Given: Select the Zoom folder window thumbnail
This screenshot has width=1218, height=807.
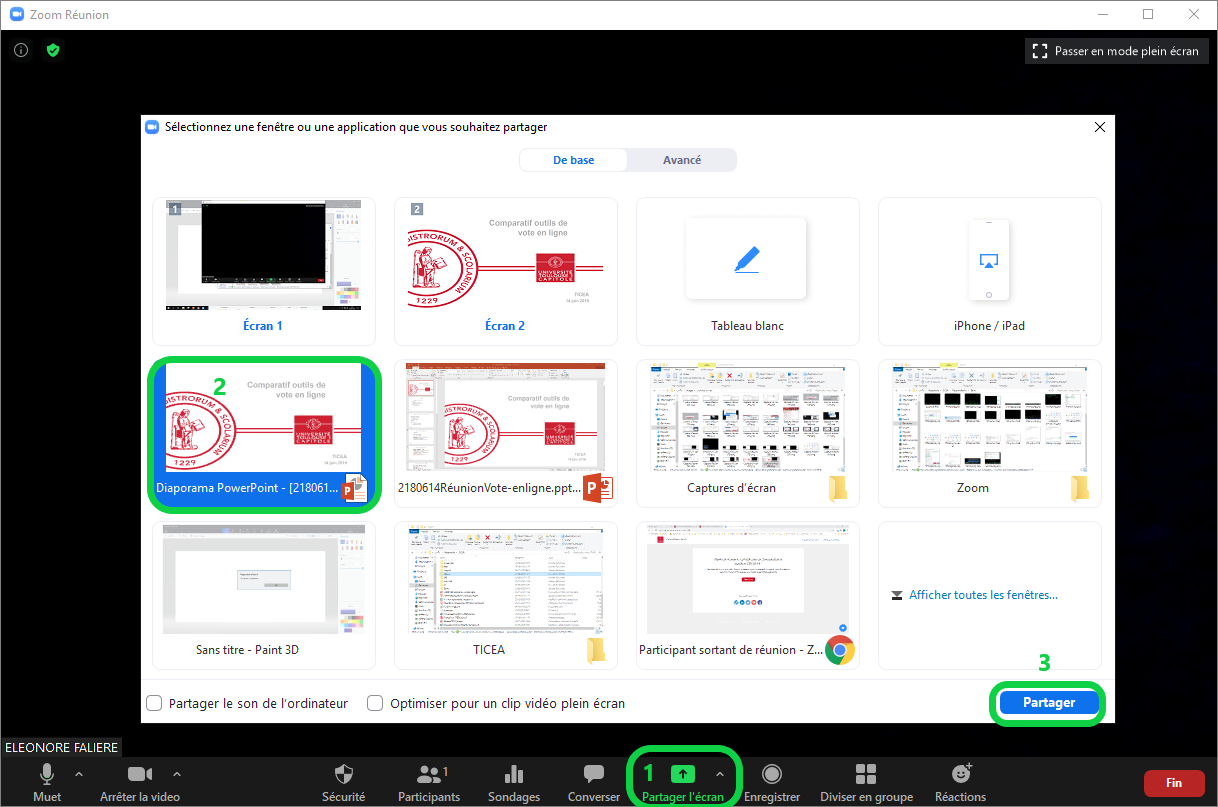Looking at the screenshot, I should [989, 433].
